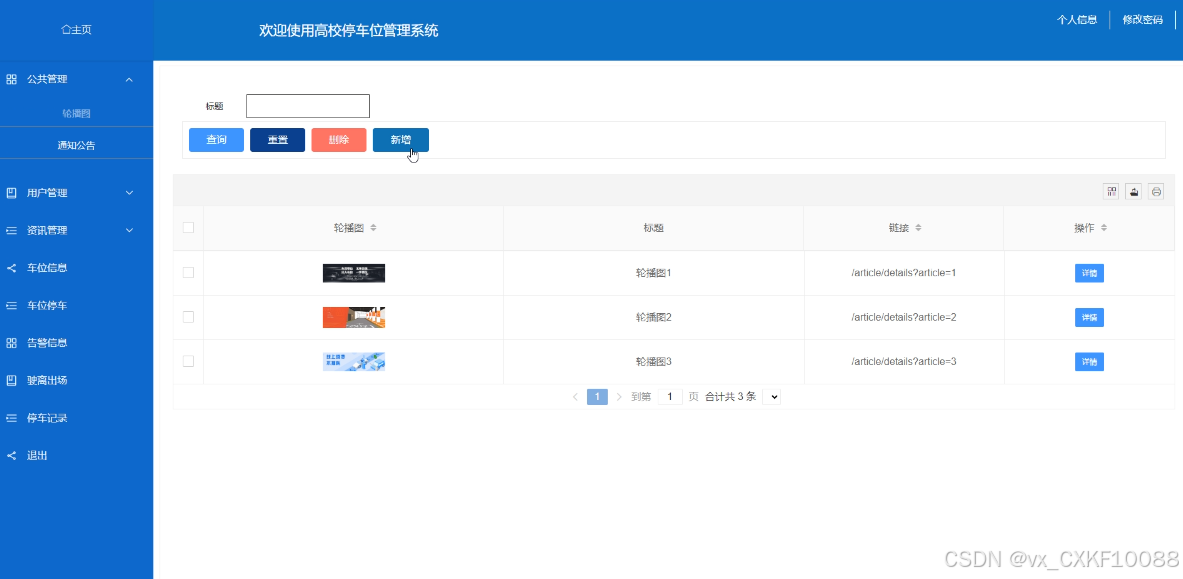
Task: Click the export icon above table
Action: tap(1133, 191)
